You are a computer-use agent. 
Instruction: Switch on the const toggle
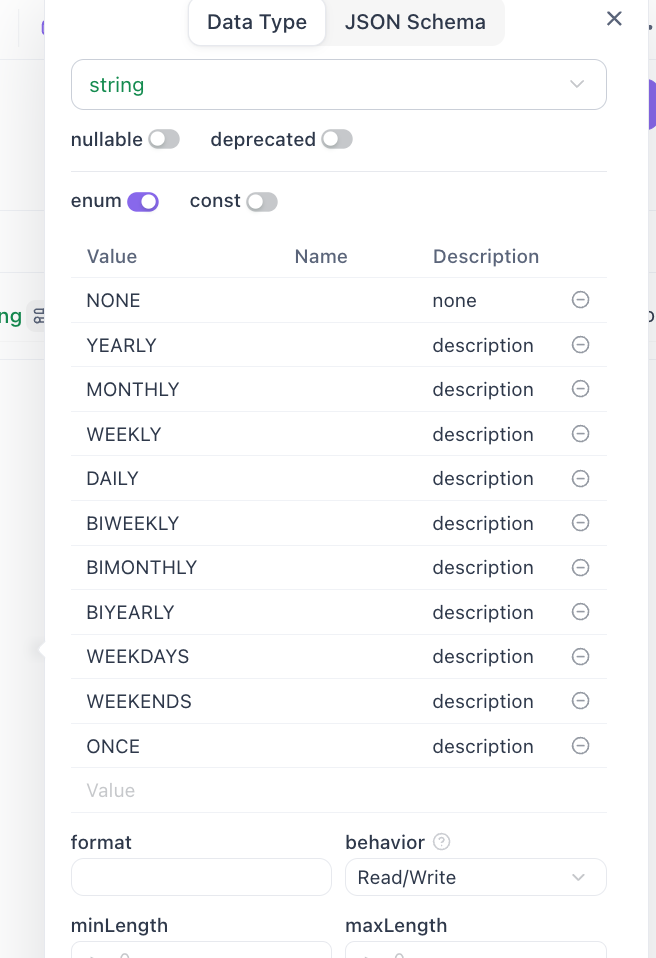[262, 201]
